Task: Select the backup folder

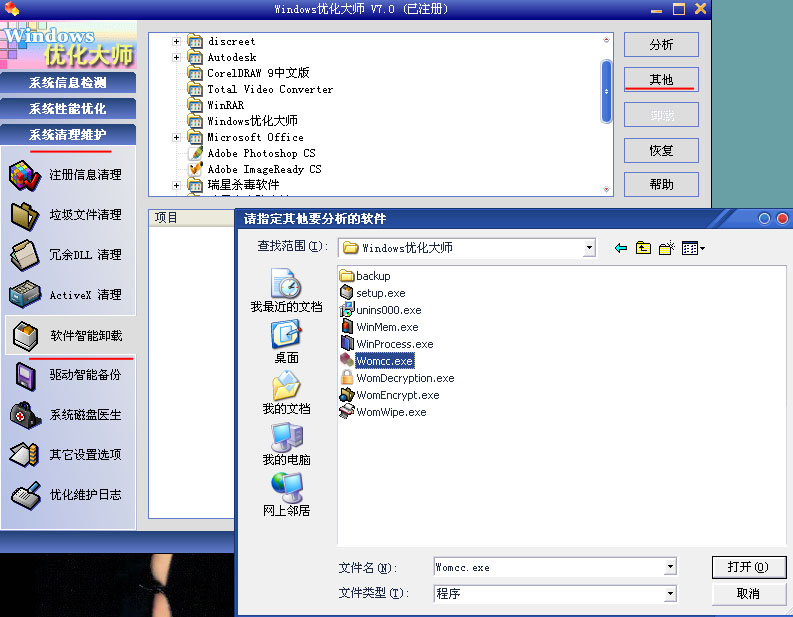Action: click(x=365, y=276)
